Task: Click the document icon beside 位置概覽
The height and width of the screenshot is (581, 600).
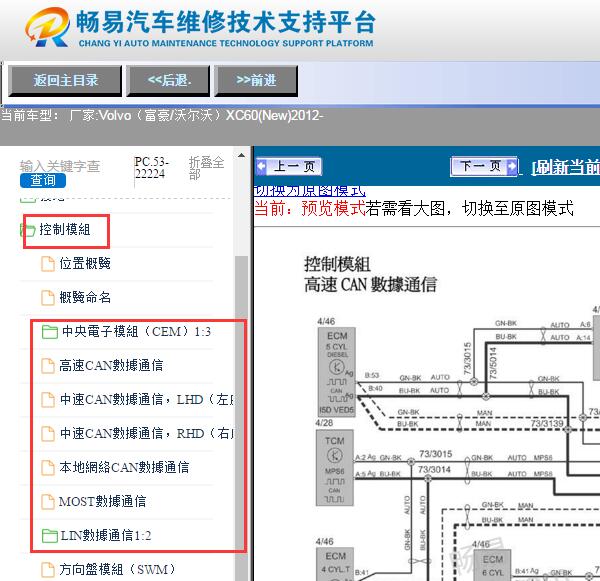Action: (x=48, y=264)
